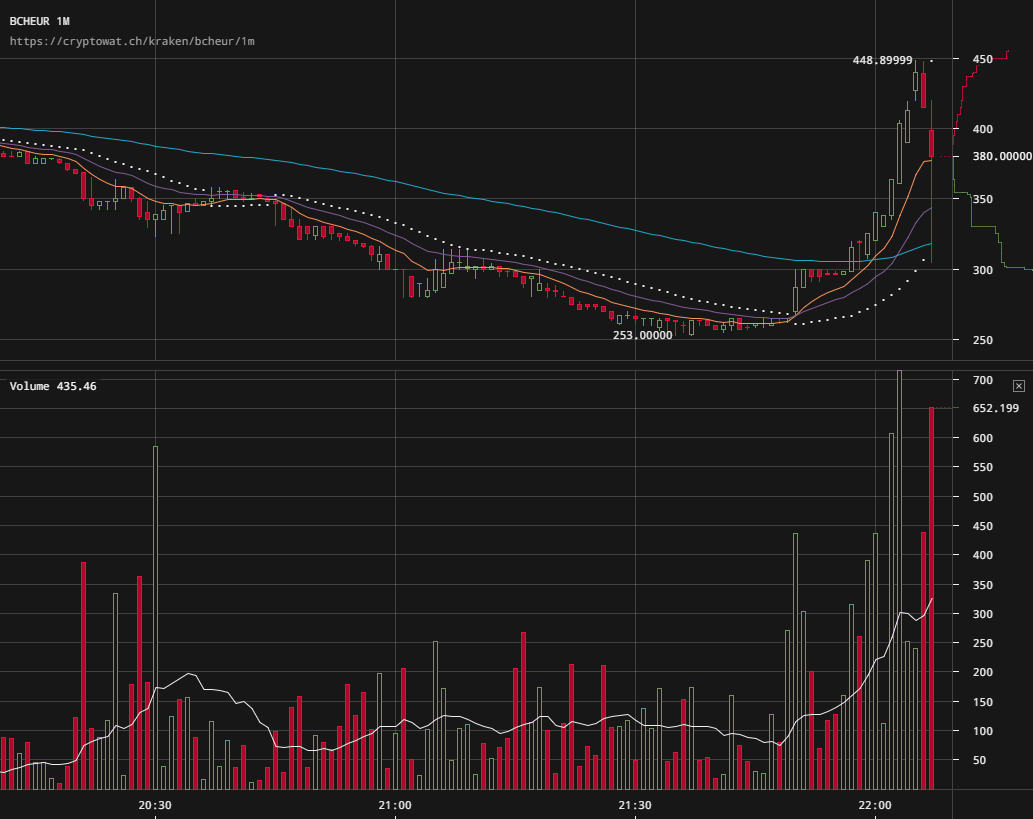The width and height of the screenshot is (1033, 819).
Task: Click the tall green volume bar at 20:30
Action: tap(155, 620)
